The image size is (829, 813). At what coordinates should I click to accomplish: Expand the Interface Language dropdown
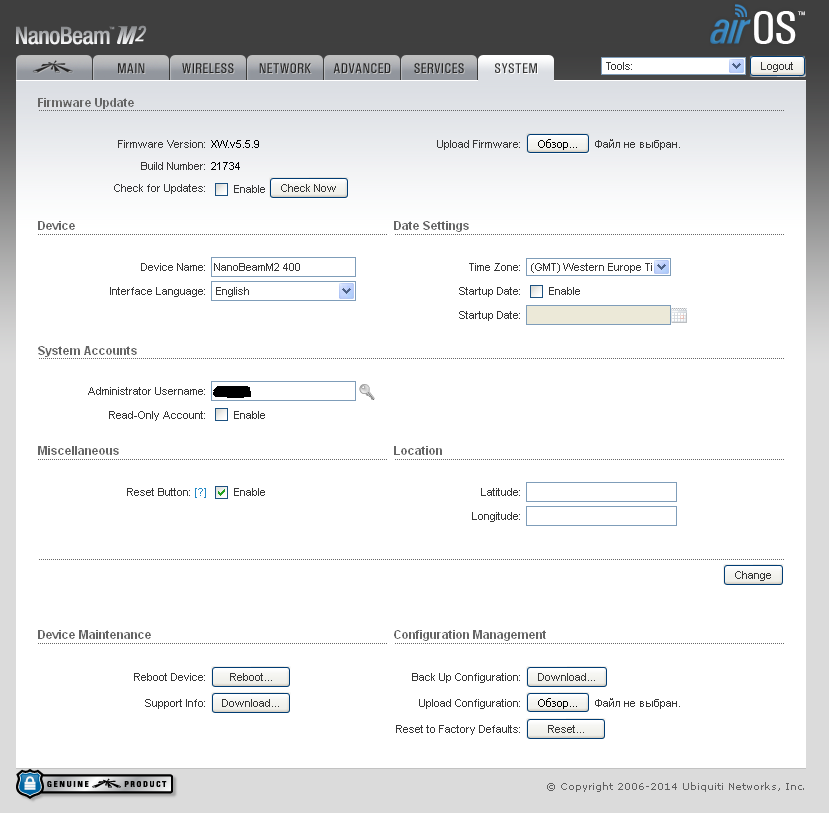(x=283, y=291)
